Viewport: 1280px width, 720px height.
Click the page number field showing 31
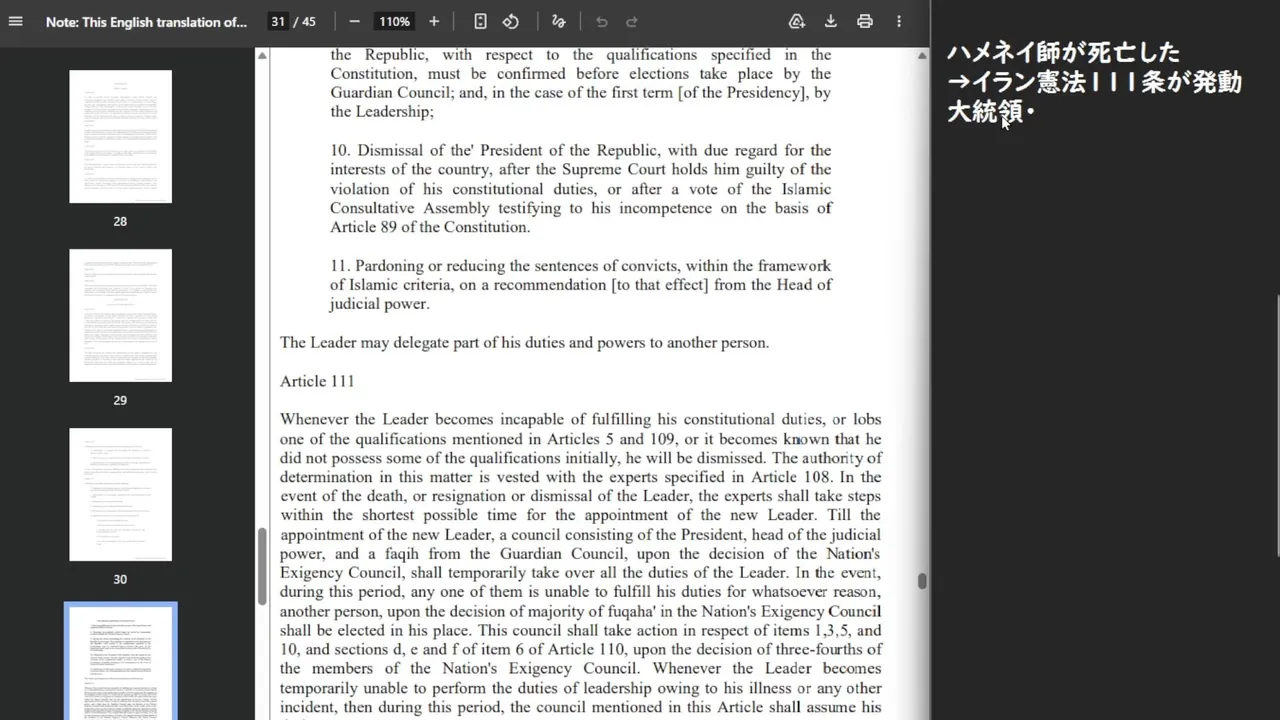click(277, 21)
